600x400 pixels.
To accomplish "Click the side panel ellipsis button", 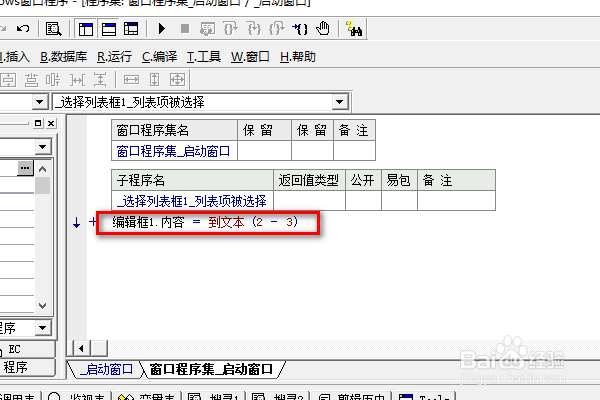I will coord(25,168).
